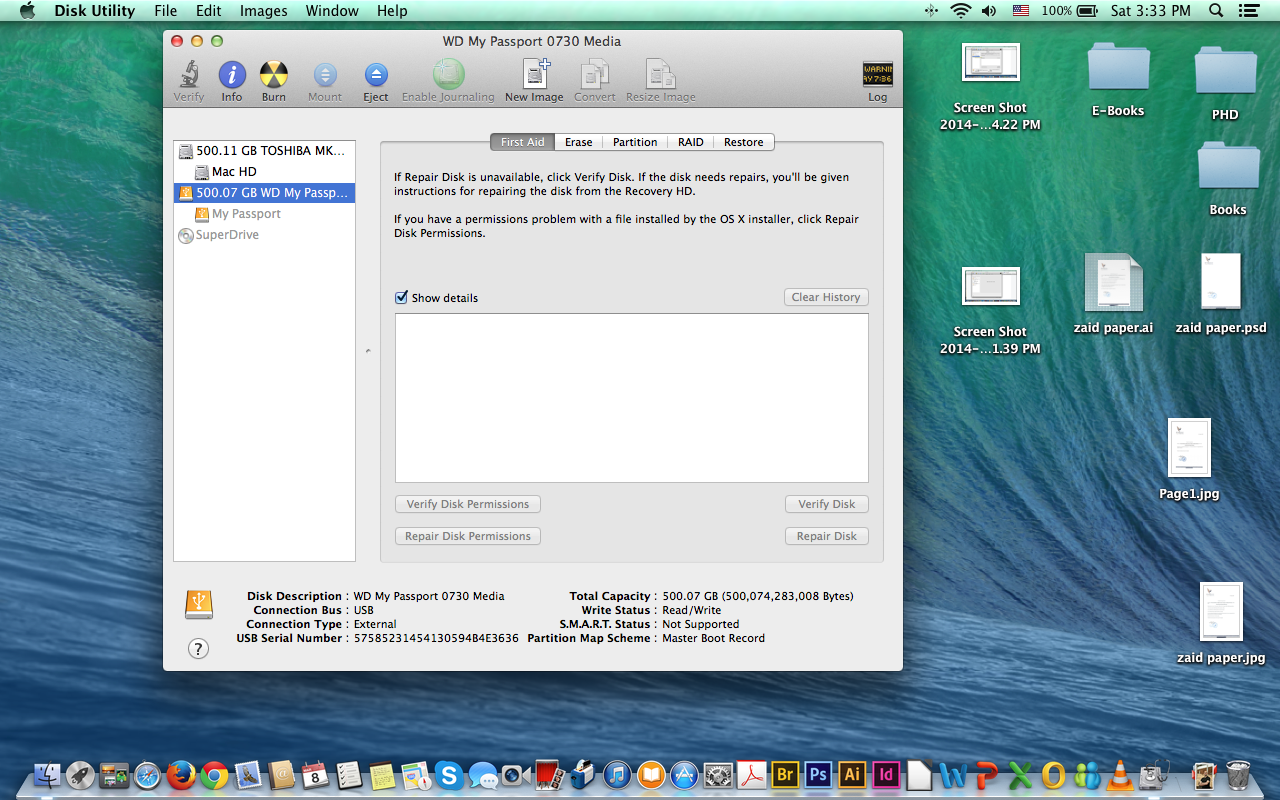Open System Preferences from the Dock
The height and width of the screenshot is (800, 1280).
pyautogui.click(x=718, y=774)
